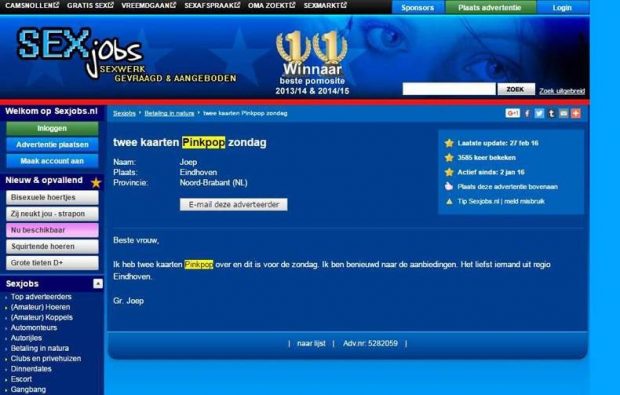Click the naar lijst link

click(311, 343)
